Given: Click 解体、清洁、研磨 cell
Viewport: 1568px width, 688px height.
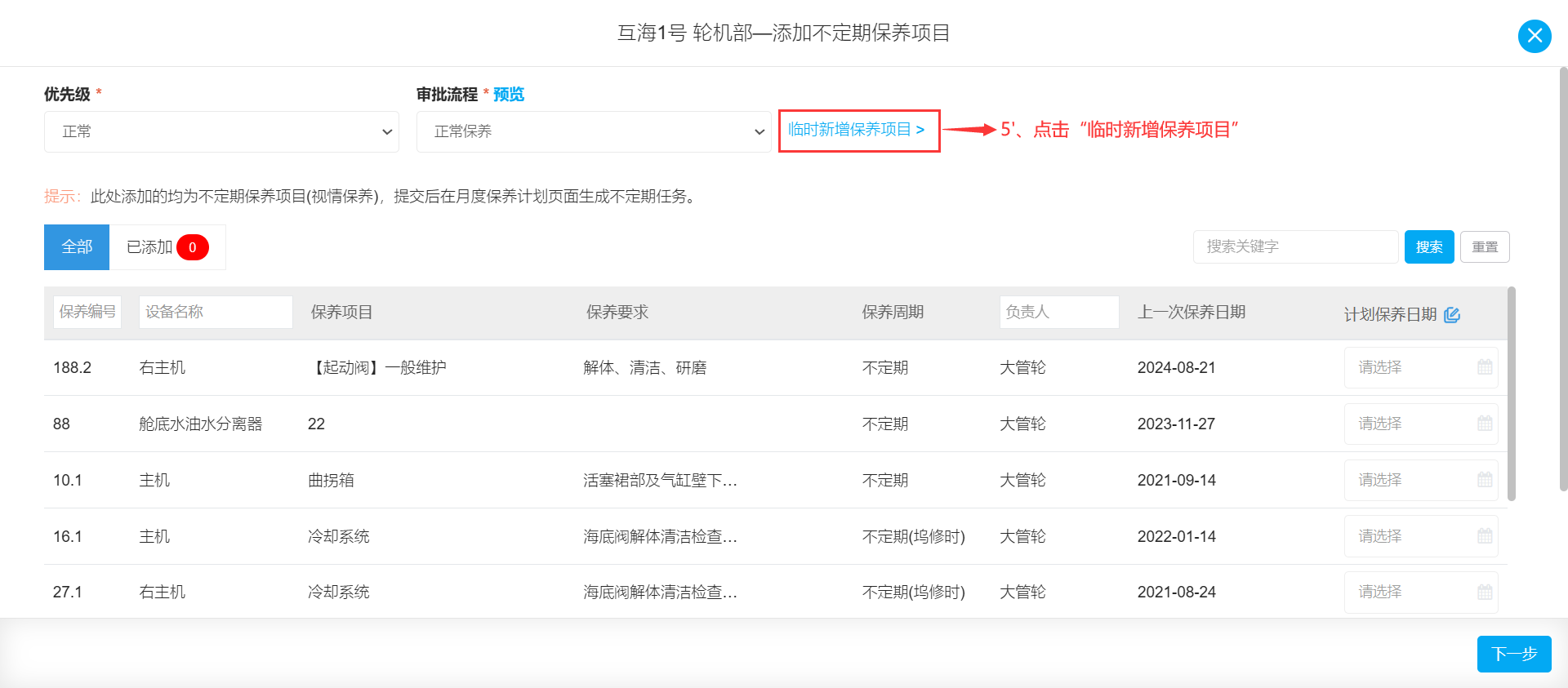Looking at the screenshot, I should point(645,368).
